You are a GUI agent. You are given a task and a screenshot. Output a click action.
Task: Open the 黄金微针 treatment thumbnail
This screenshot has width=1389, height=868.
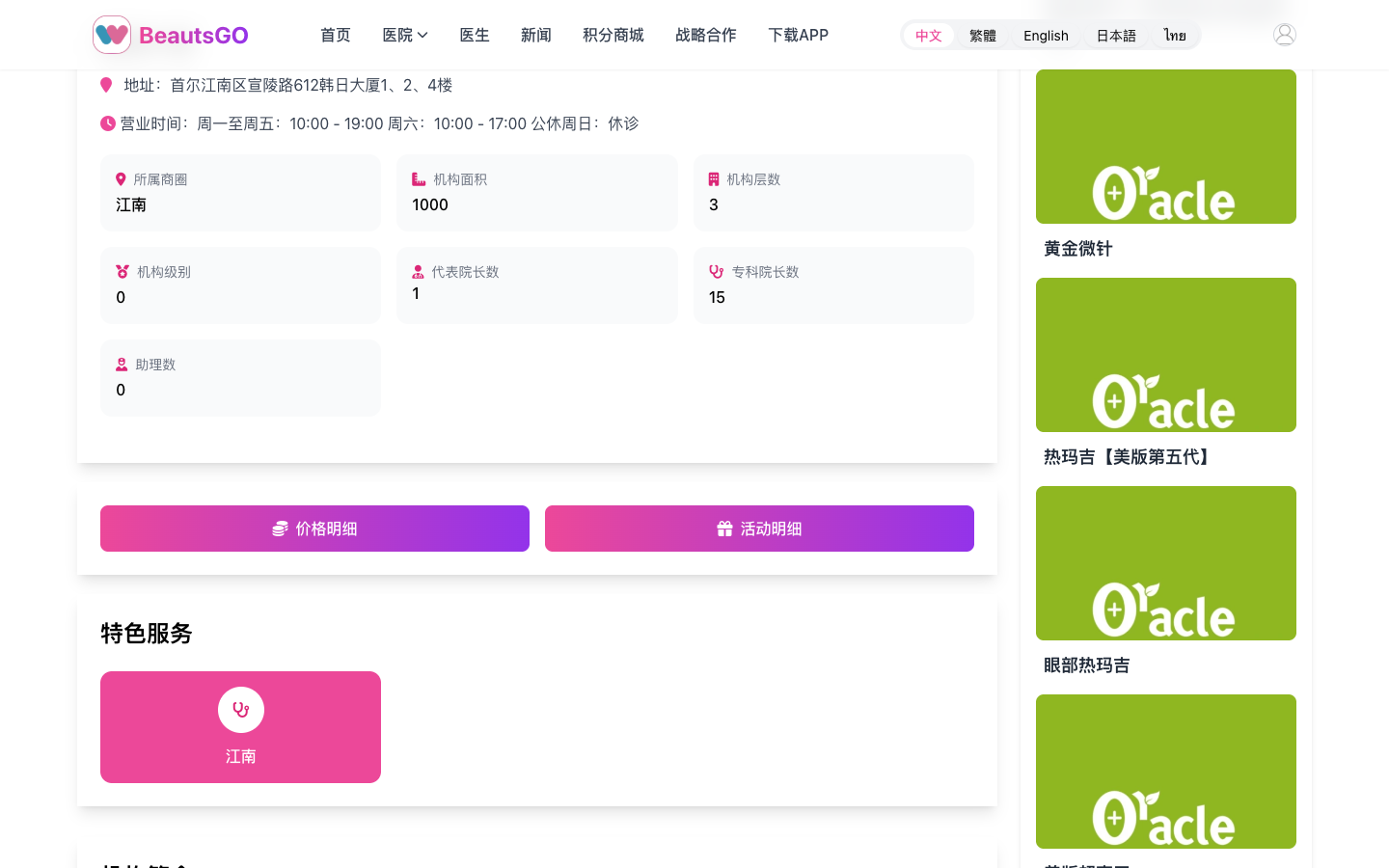click(x=1165, y=146)
